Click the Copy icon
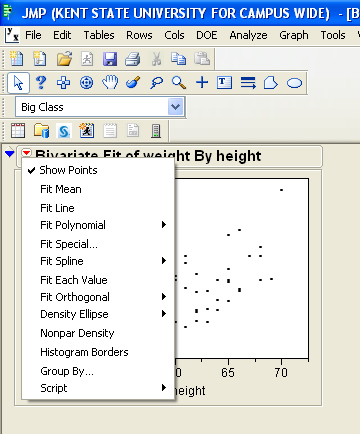 (178, 59)
